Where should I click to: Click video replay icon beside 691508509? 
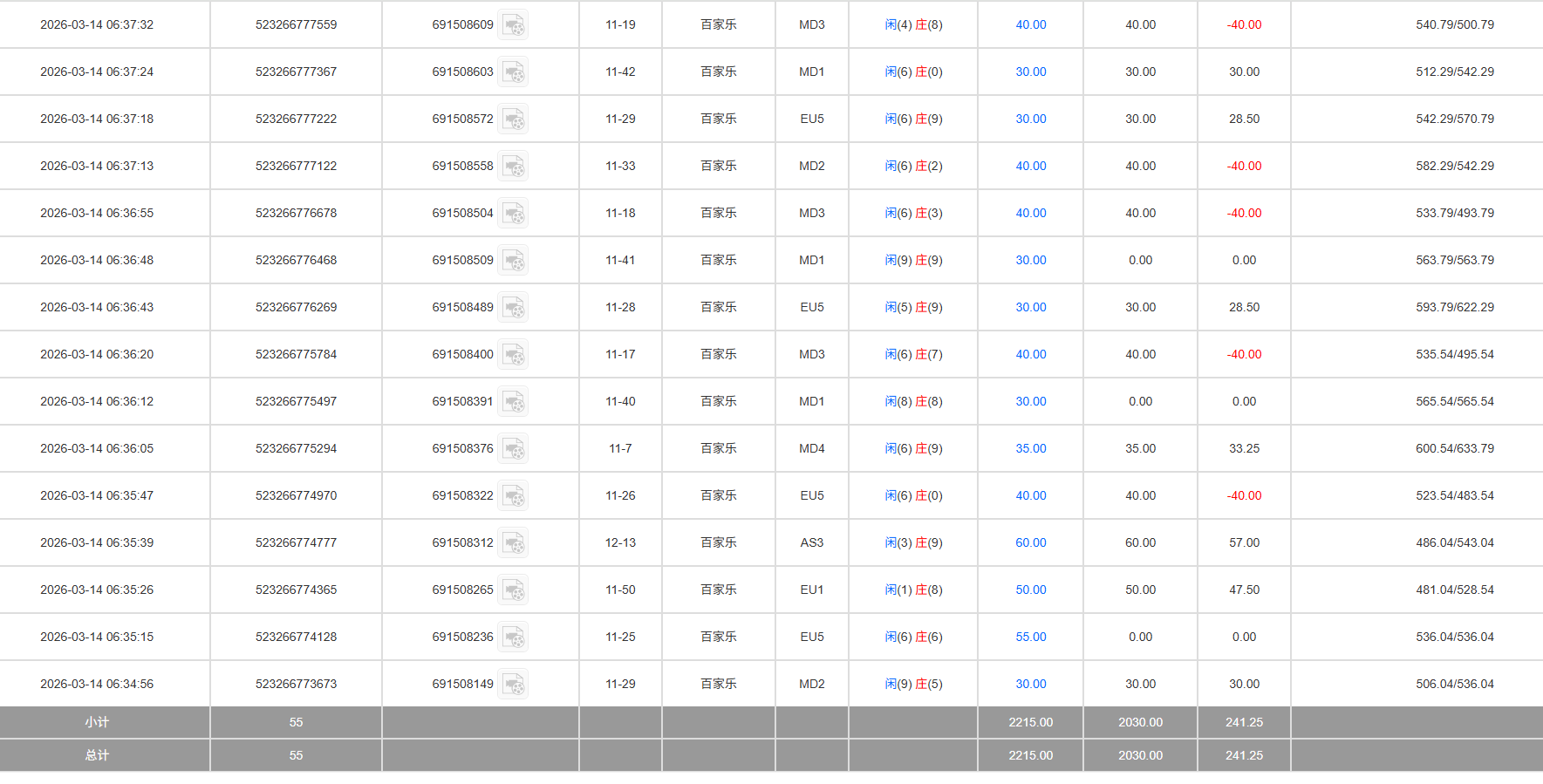click(513, 261)
